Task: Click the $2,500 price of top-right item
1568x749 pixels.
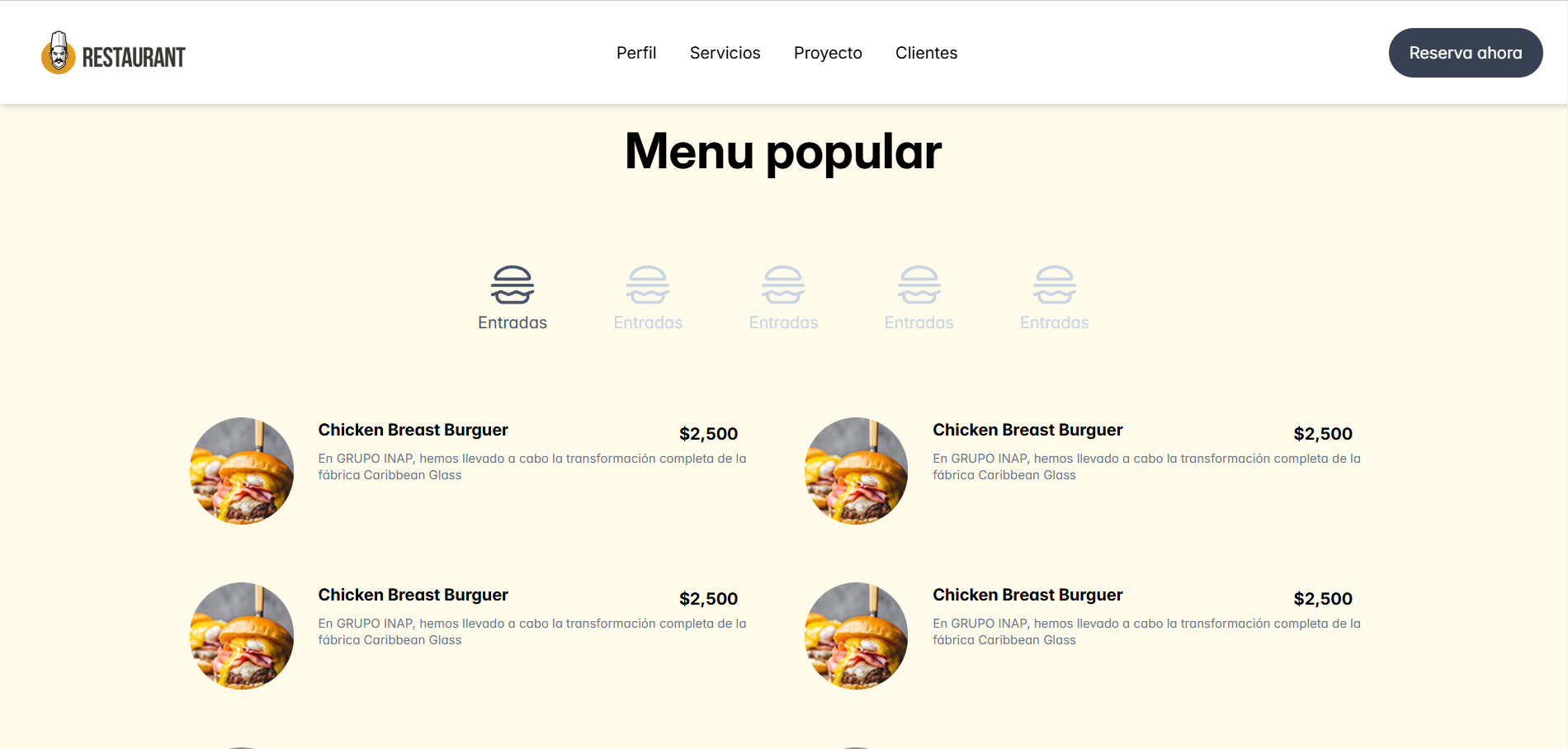Action: (x=1323, y=434)
